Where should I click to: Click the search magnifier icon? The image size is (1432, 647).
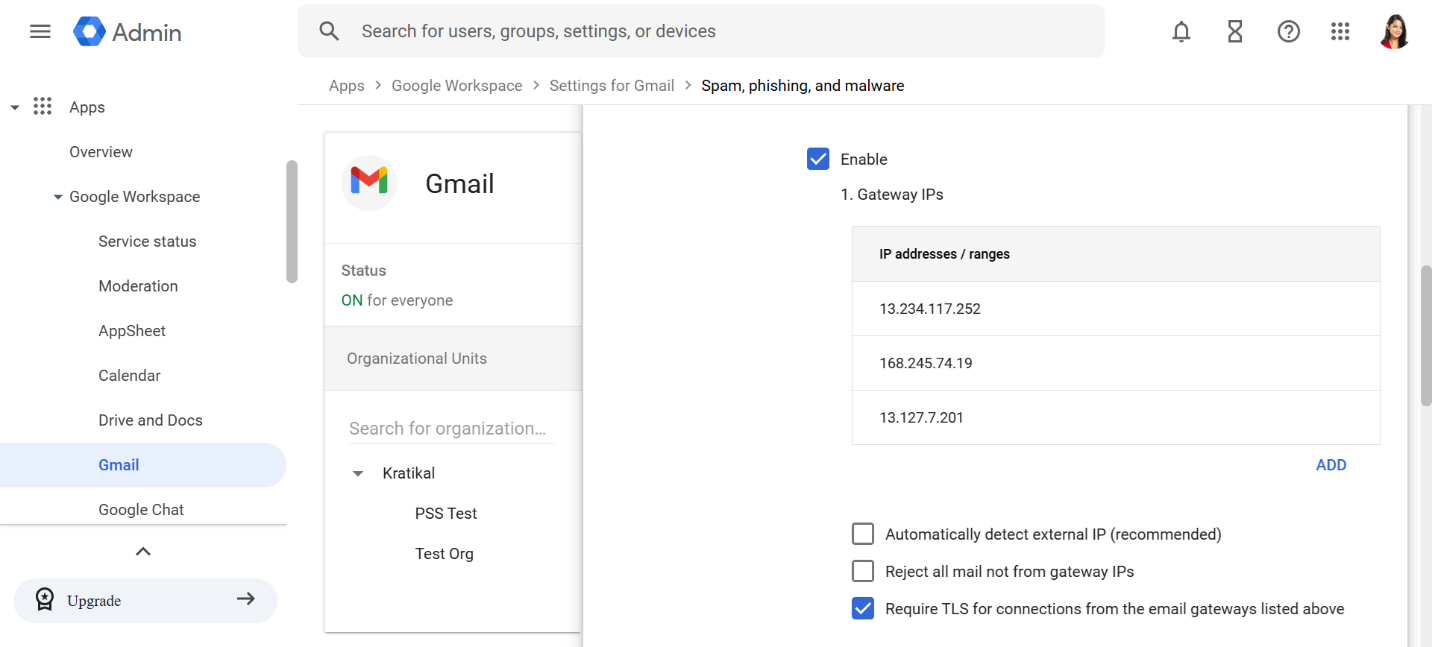click(x=329, y=31)
